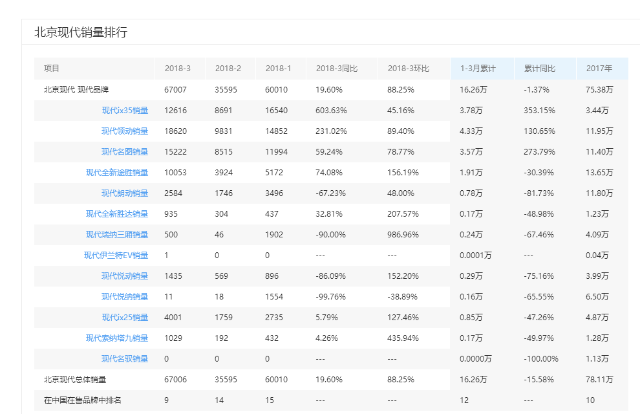The height and width of the screenshot is (414, 640).
Task: Open the 现代全新途胜销量 link
Action: [x=117, y=172]
